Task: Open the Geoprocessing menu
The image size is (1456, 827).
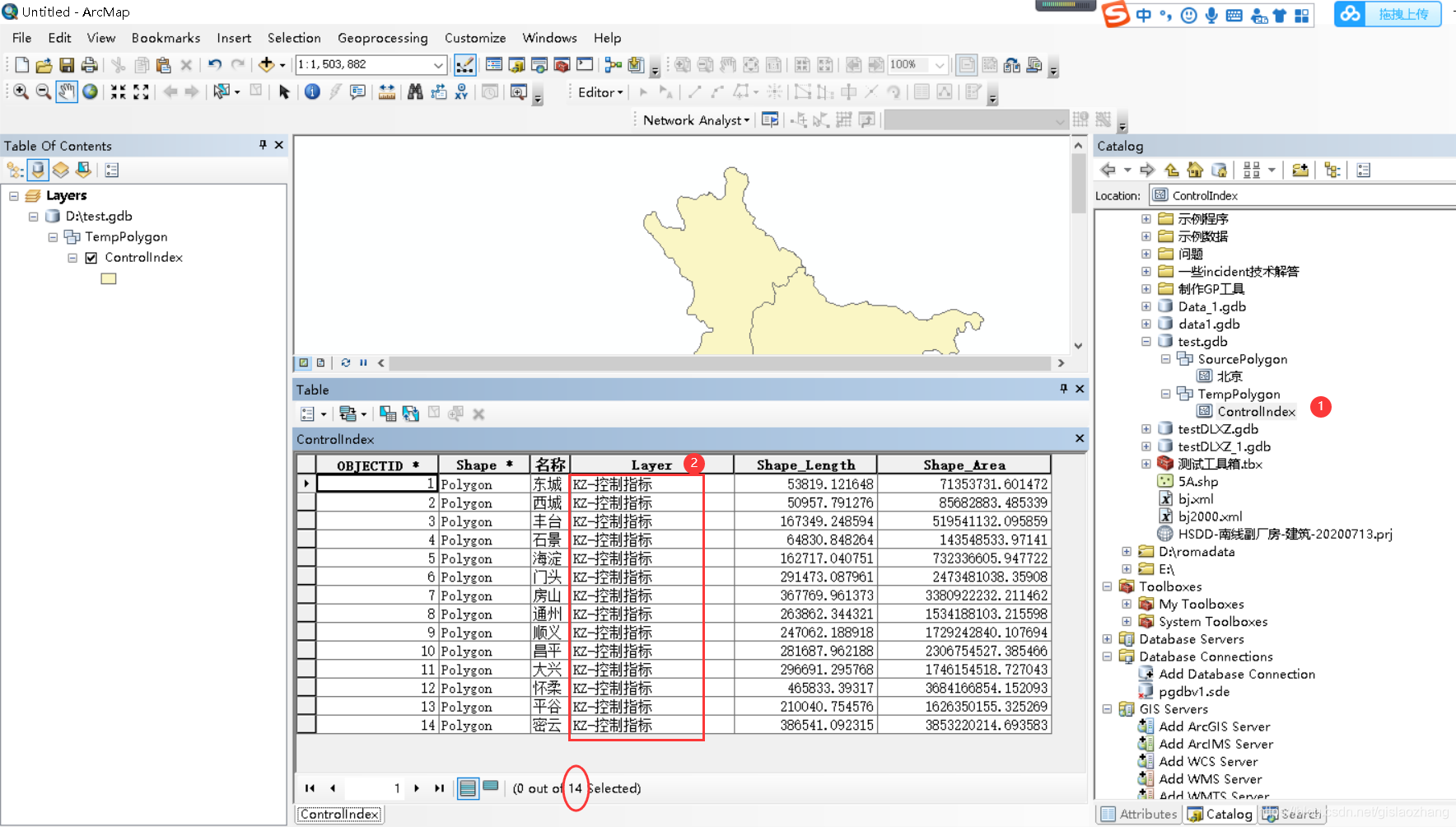Action: click(382, 38)
